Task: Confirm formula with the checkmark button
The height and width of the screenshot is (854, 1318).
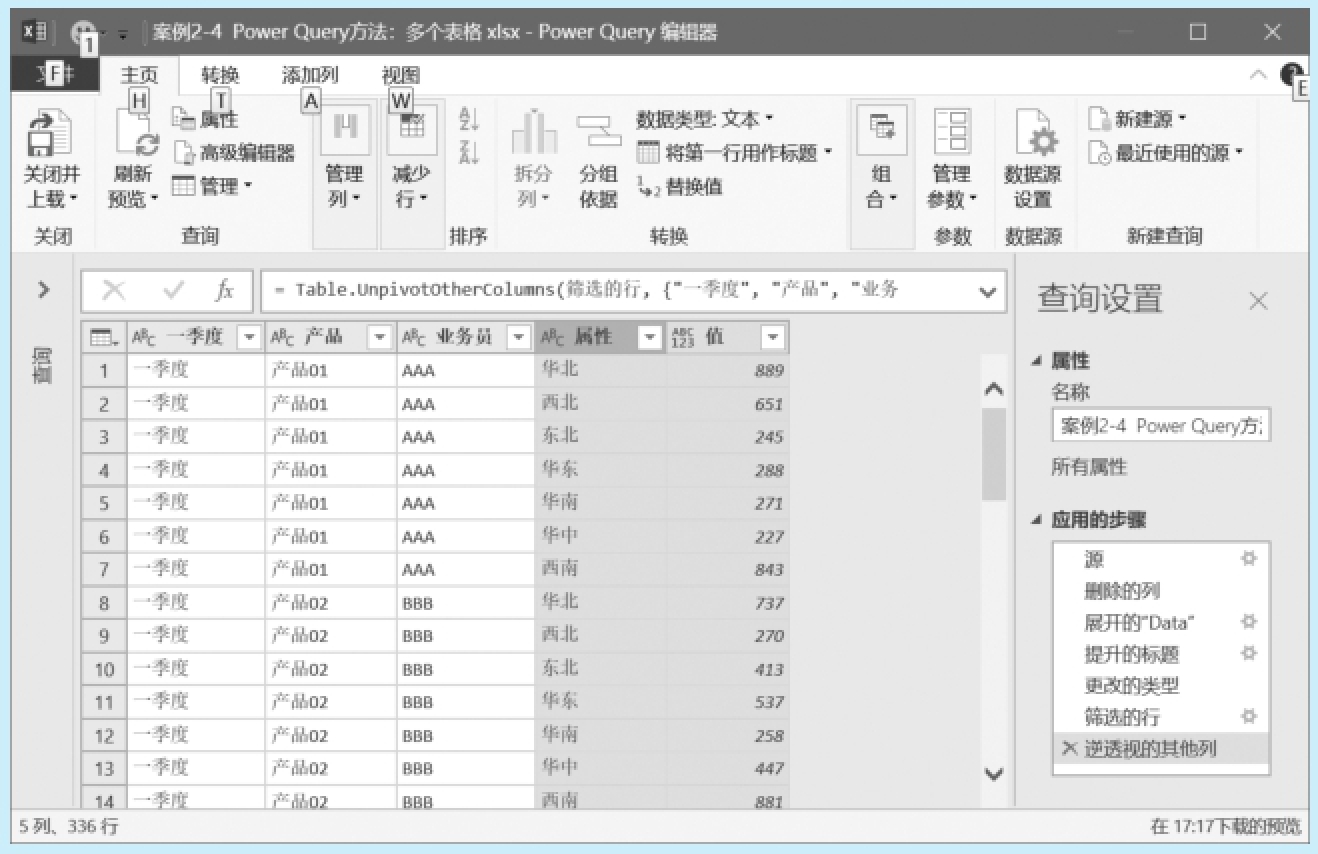Action: (174, 291)
